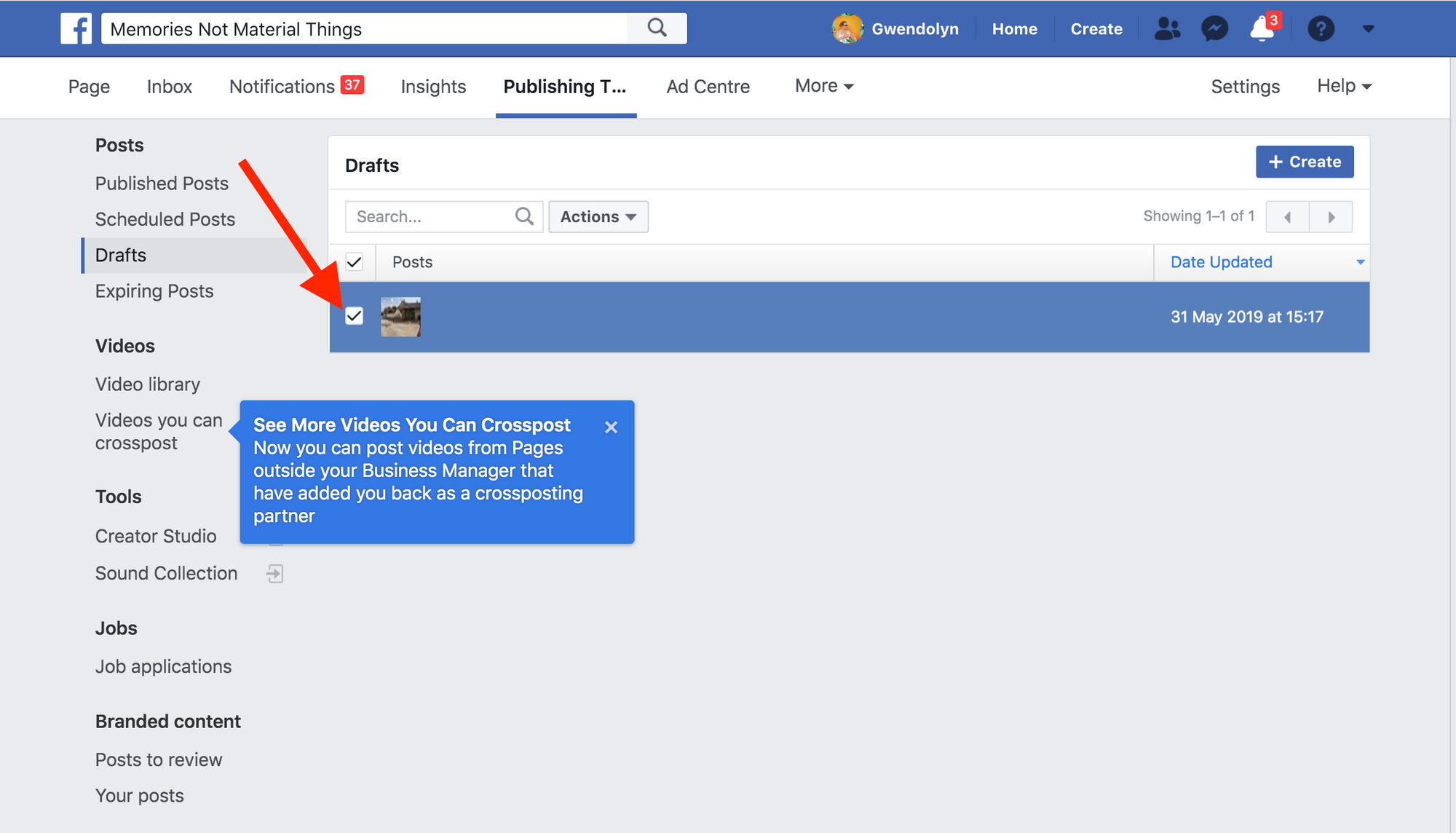Open the draft post thumbnail

coord(400,317)
